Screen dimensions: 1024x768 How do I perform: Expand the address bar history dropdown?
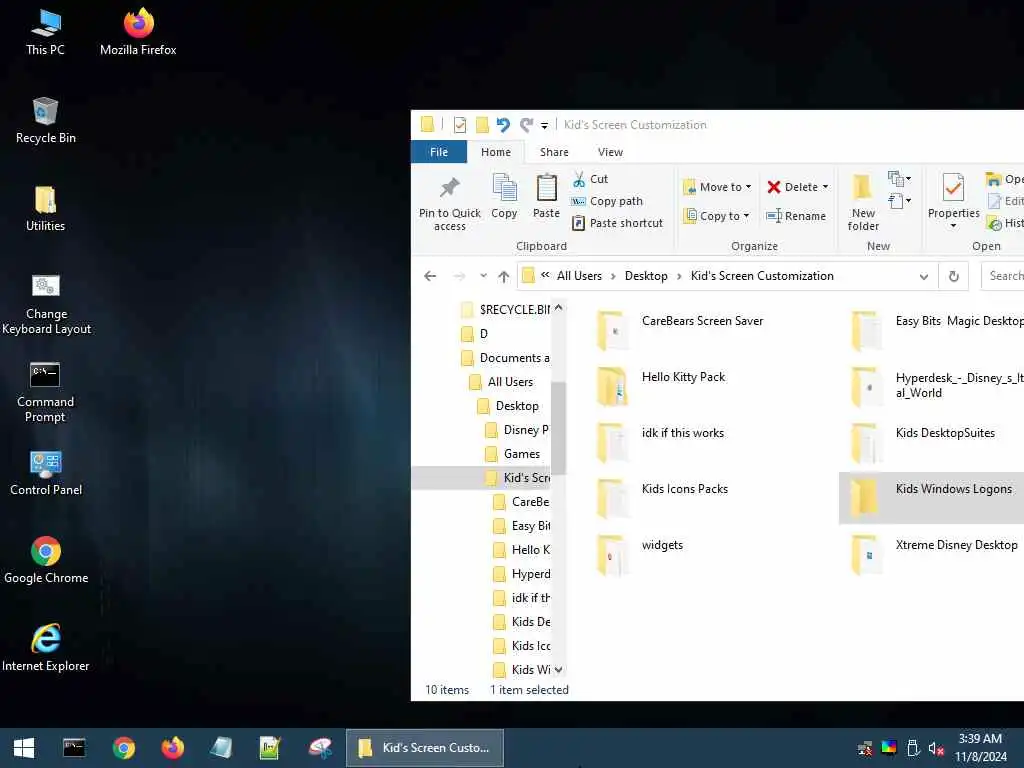click(x=923, y=276)
